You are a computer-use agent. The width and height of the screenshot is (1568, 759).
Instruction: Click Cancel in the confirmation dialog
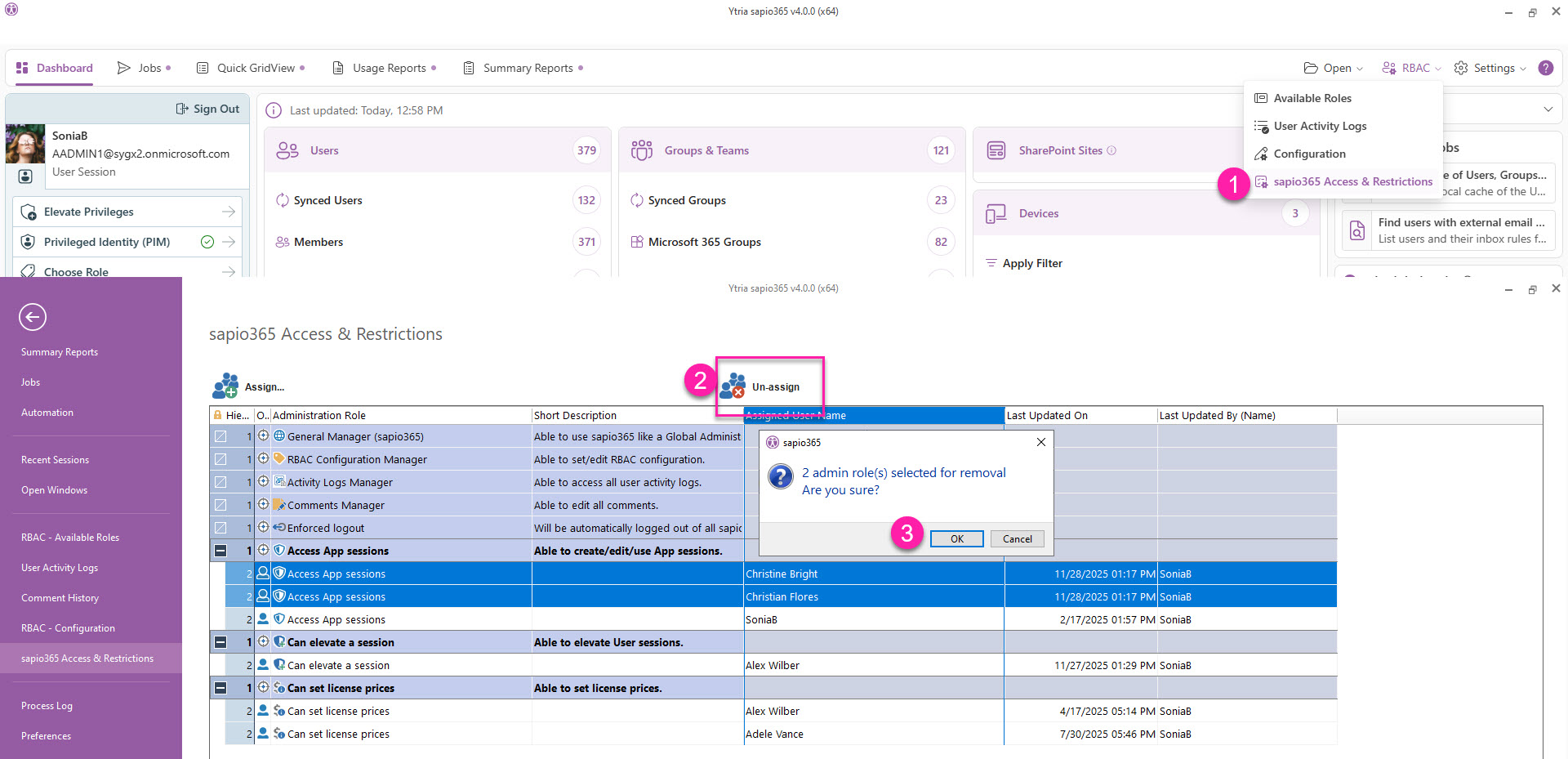coord(1017,538)
